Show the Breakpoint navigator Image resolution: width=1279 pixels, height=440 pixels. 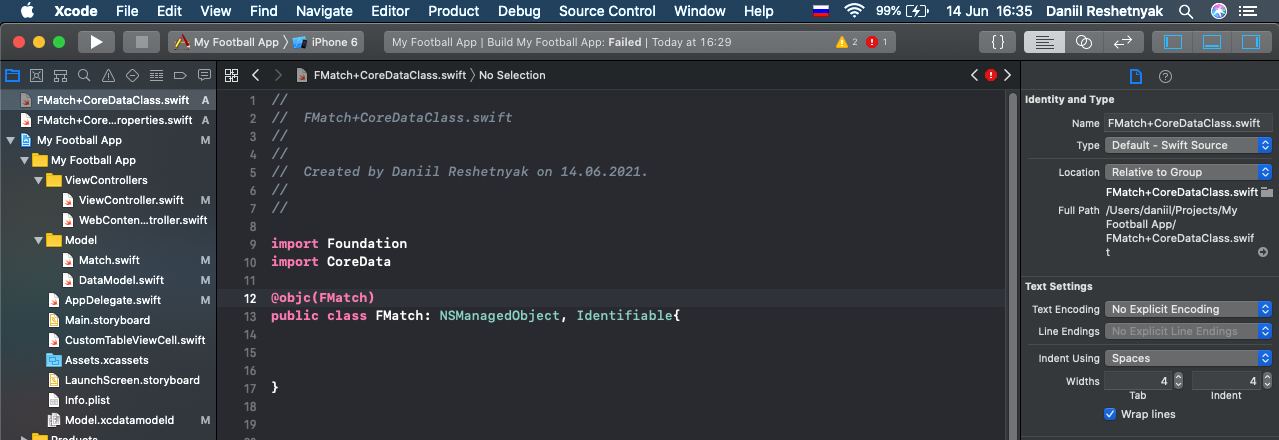(x=180, y=75)
